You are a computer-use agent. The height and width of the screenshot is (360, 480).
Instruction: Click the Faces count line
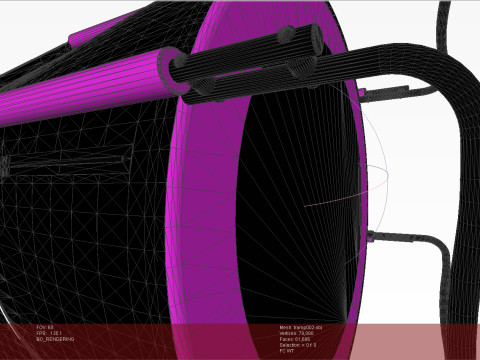point(295,339)
